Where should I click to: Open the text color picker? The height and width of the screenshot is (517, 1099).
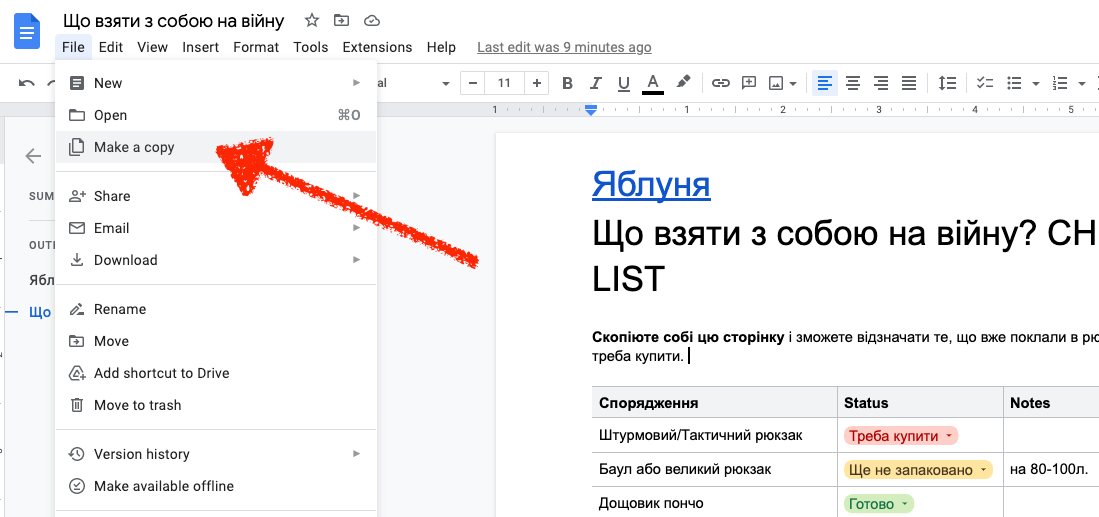coord(653,83)
